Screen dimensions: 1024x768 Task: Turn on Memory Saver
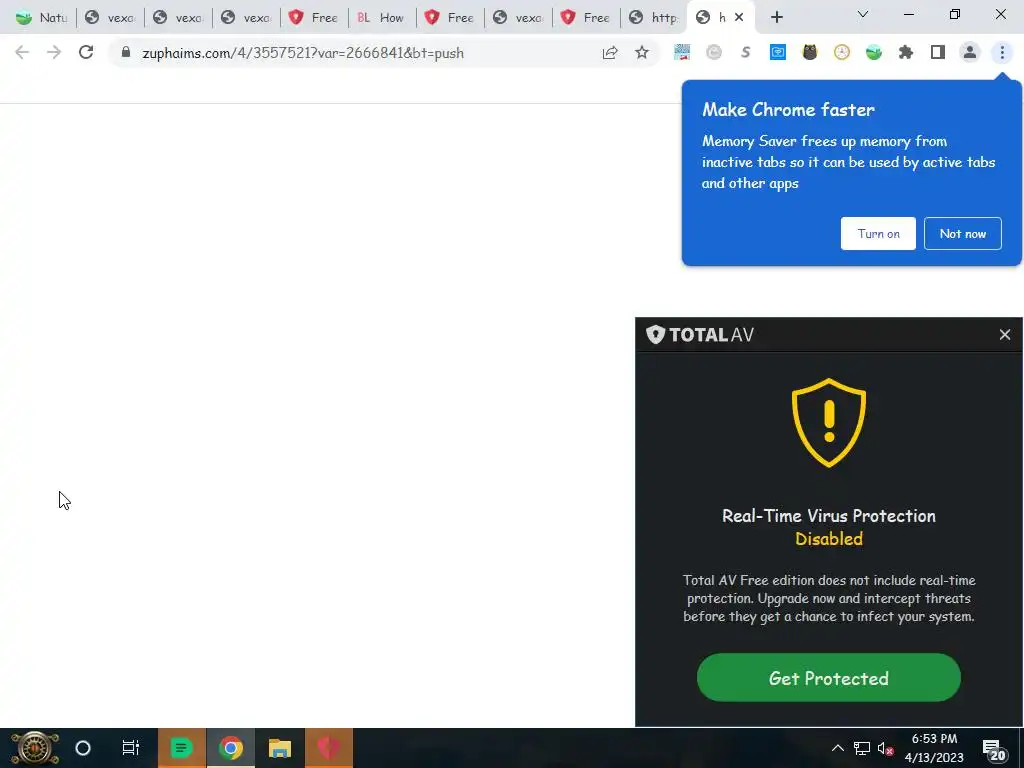pyautogui.click(x=878, y=233)
